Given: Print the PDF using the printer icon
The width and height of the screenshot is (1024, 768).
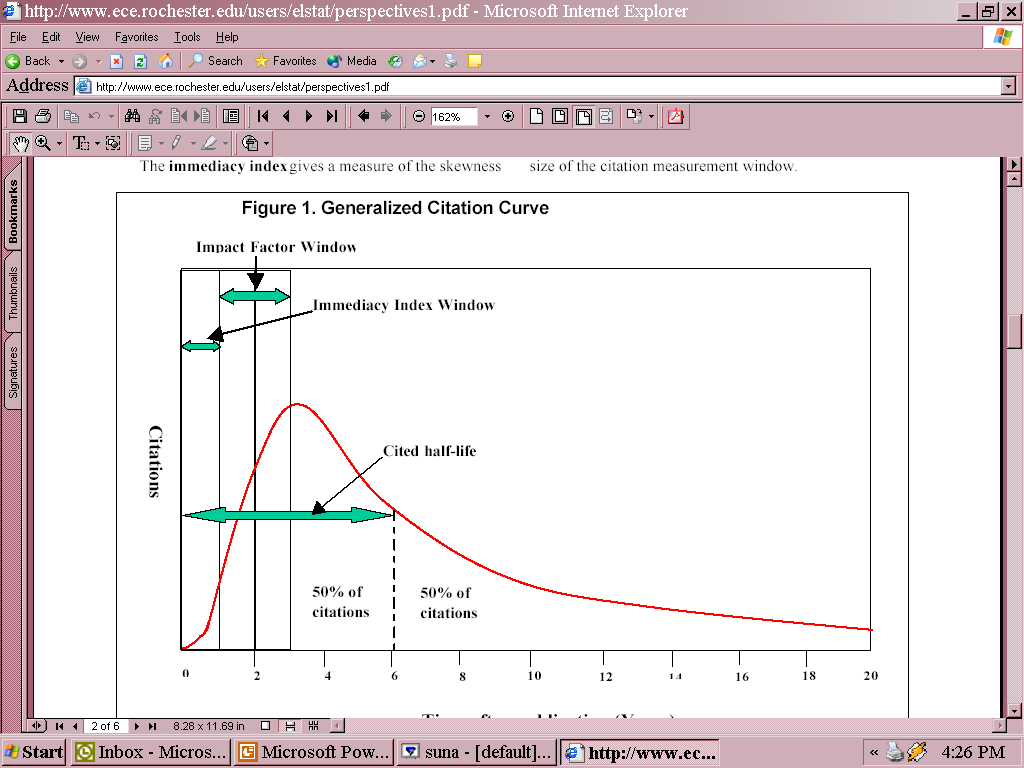Looking at the screenshot, I should pyautogui.click(x=43, y=116).
